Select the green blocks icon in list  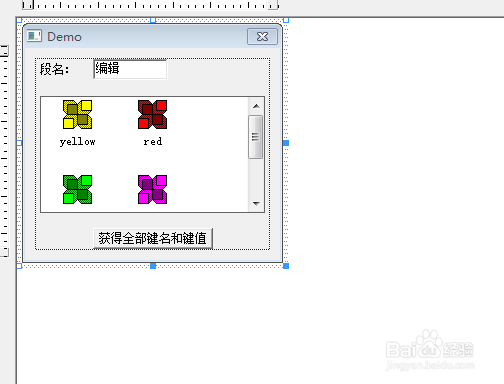click(x=77, y=189)
